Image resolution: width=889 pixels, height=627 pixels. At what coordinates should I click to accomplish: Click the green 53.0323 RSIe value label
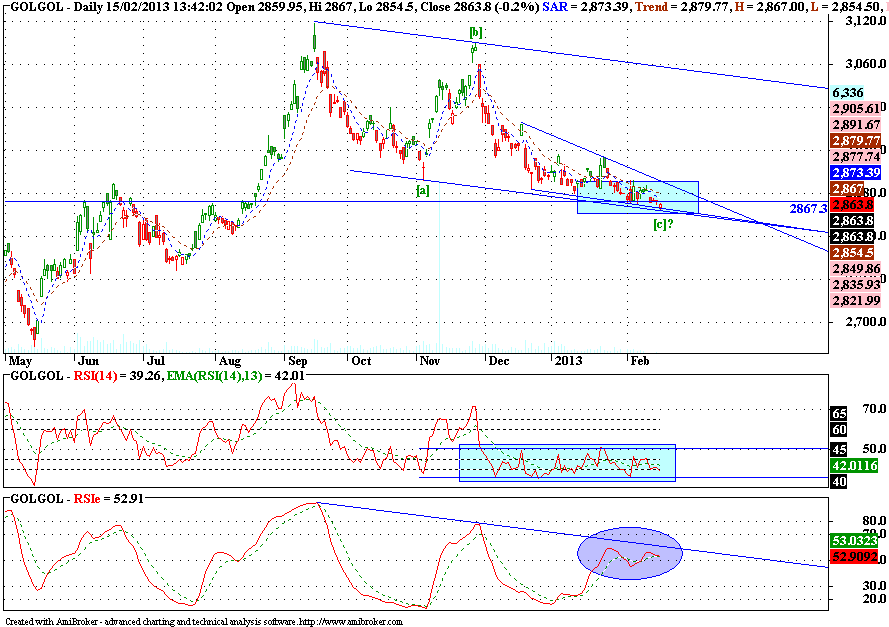(x=854, y=540)
